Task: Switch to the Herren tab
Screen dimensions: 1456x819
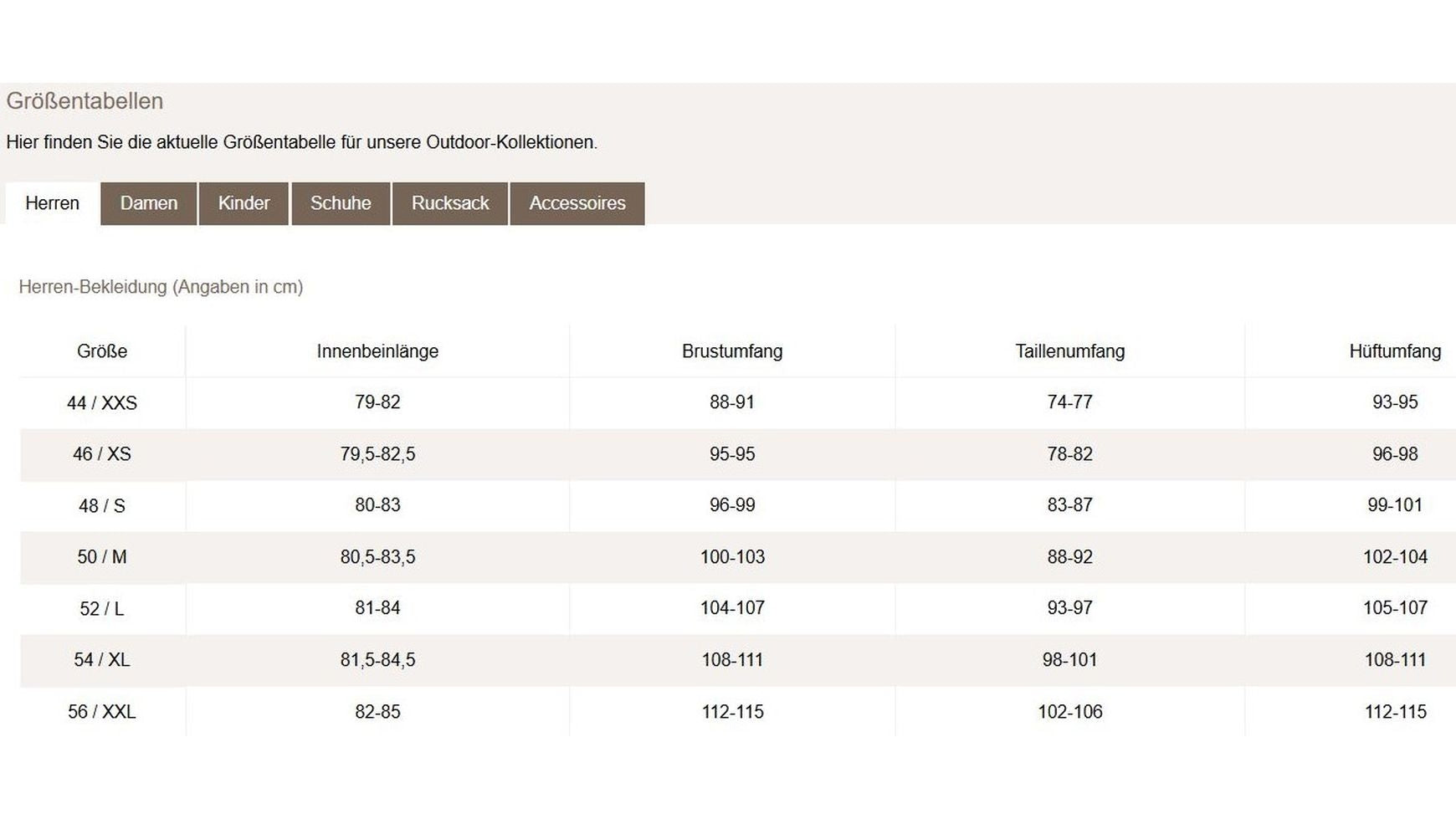Action: point(52,203)
